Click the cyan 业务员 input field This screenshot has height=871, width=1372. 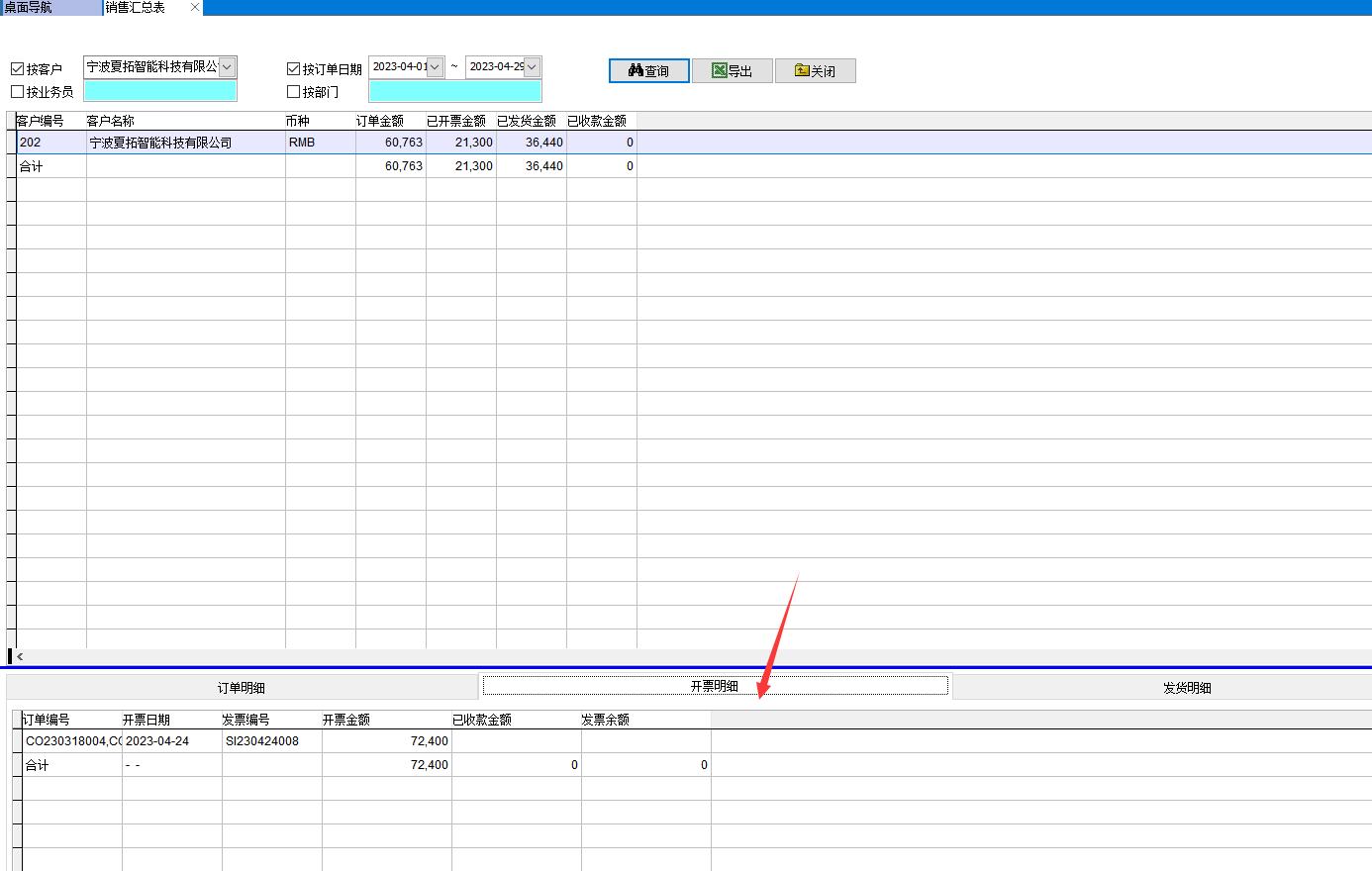click(160, 92)
